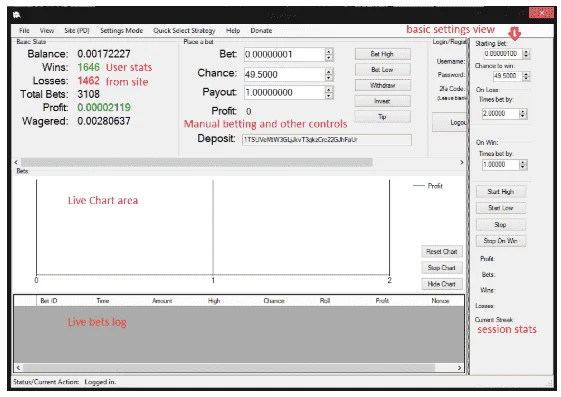561x397 pixels.
Task: Click the Reset Chart button
Action: point(442,251)
